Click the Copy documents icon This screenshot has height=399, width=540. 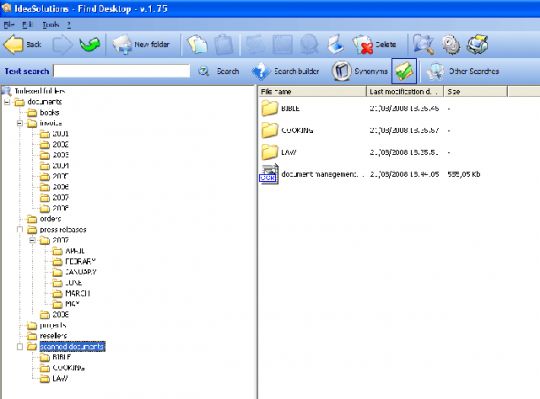pos(197,44)
